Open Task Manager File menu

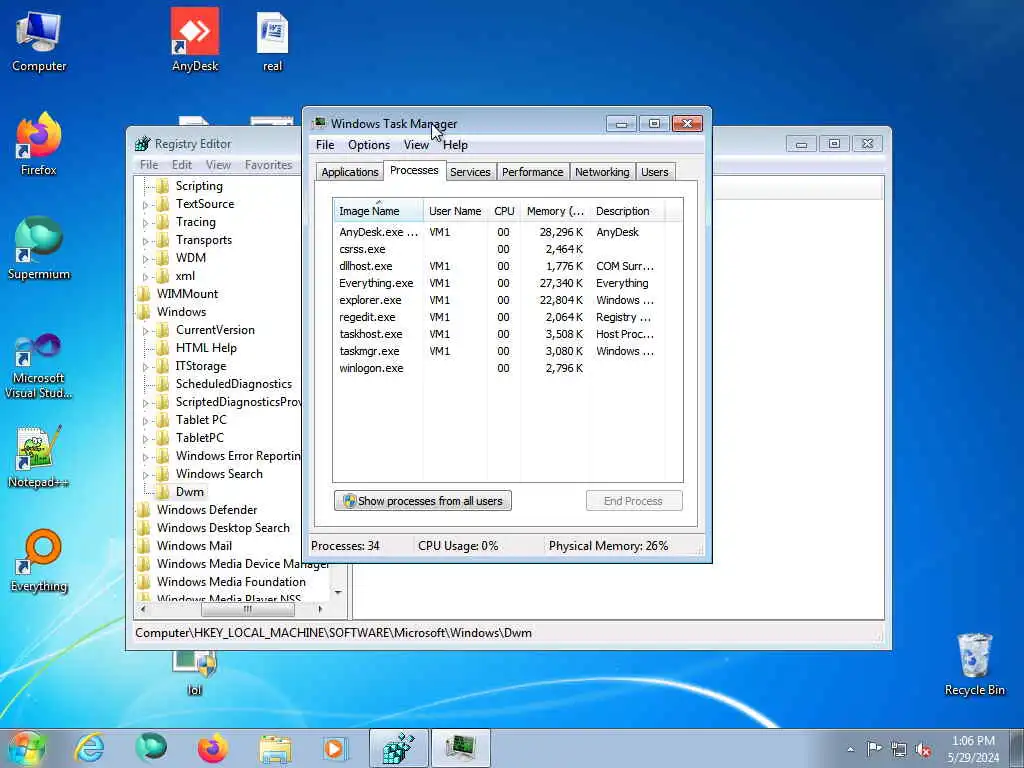325,145
